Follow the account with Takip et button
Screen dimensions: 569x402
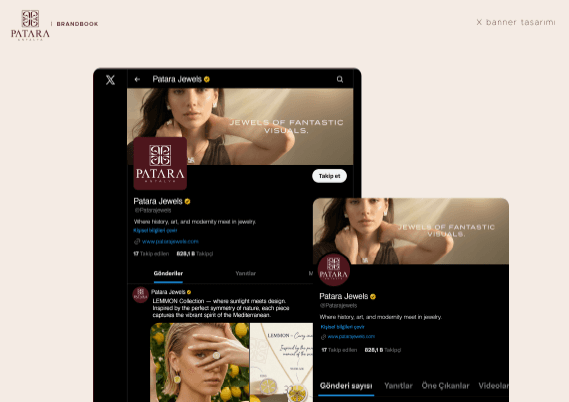pyautogui.click(x=329, y=176)
